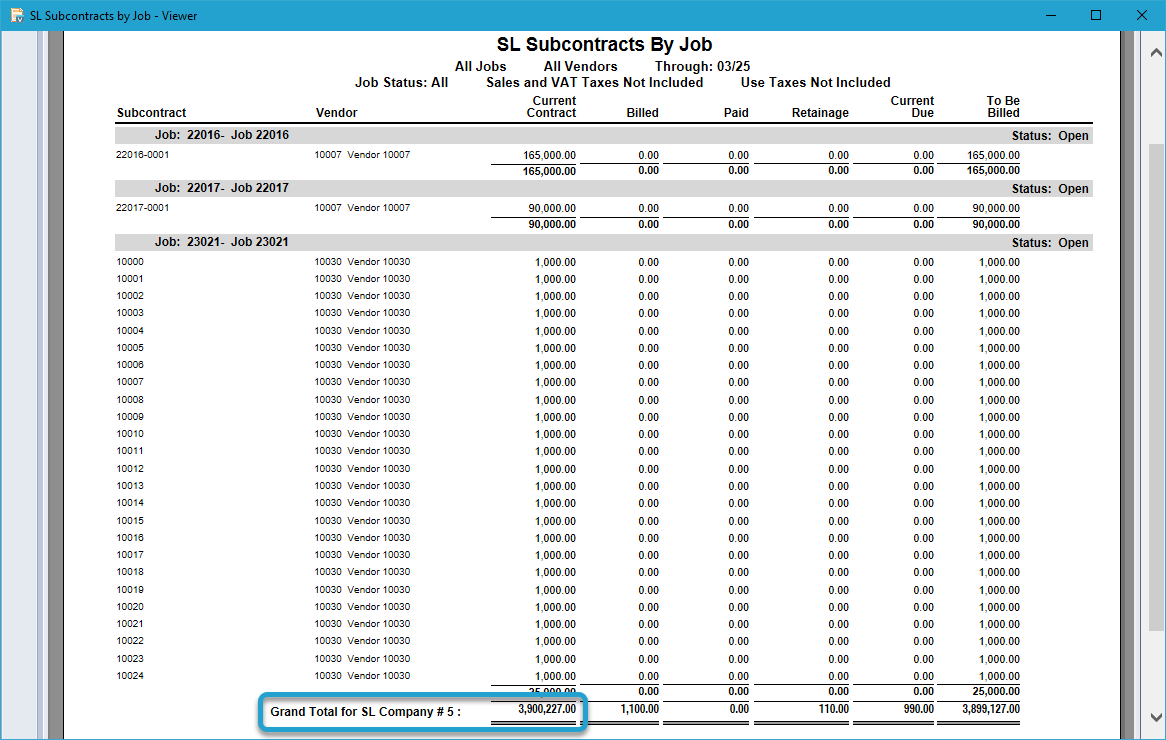Click 'Vendor 10007' in row 22016-0001

[x=379, y=155]
